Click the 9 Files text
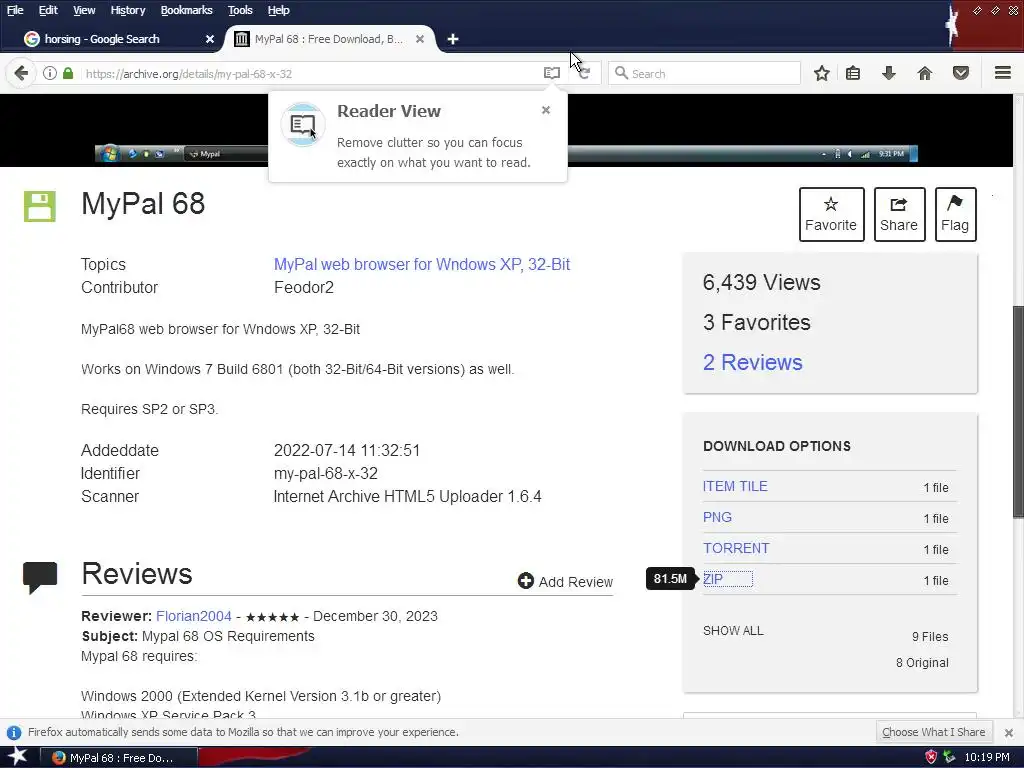 (x=930, y=637)
